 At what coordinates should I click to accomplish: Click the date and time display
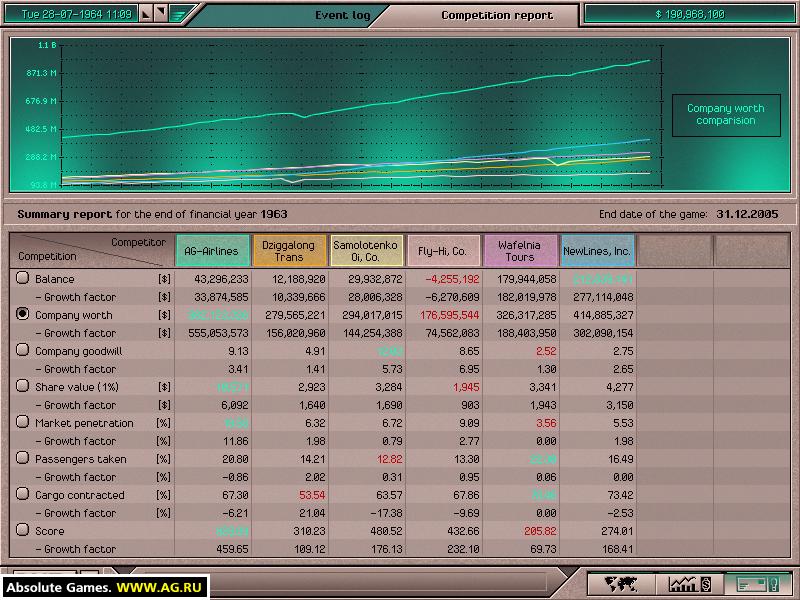coord(70,15)
